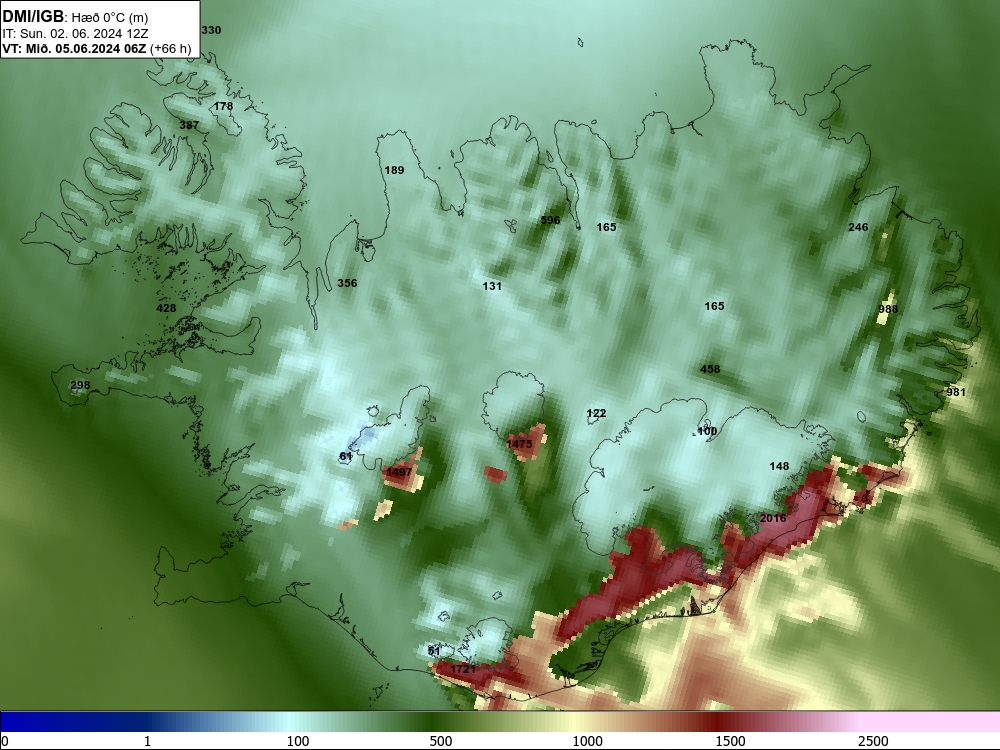Click the 988 value in the east

pos(888,309)
